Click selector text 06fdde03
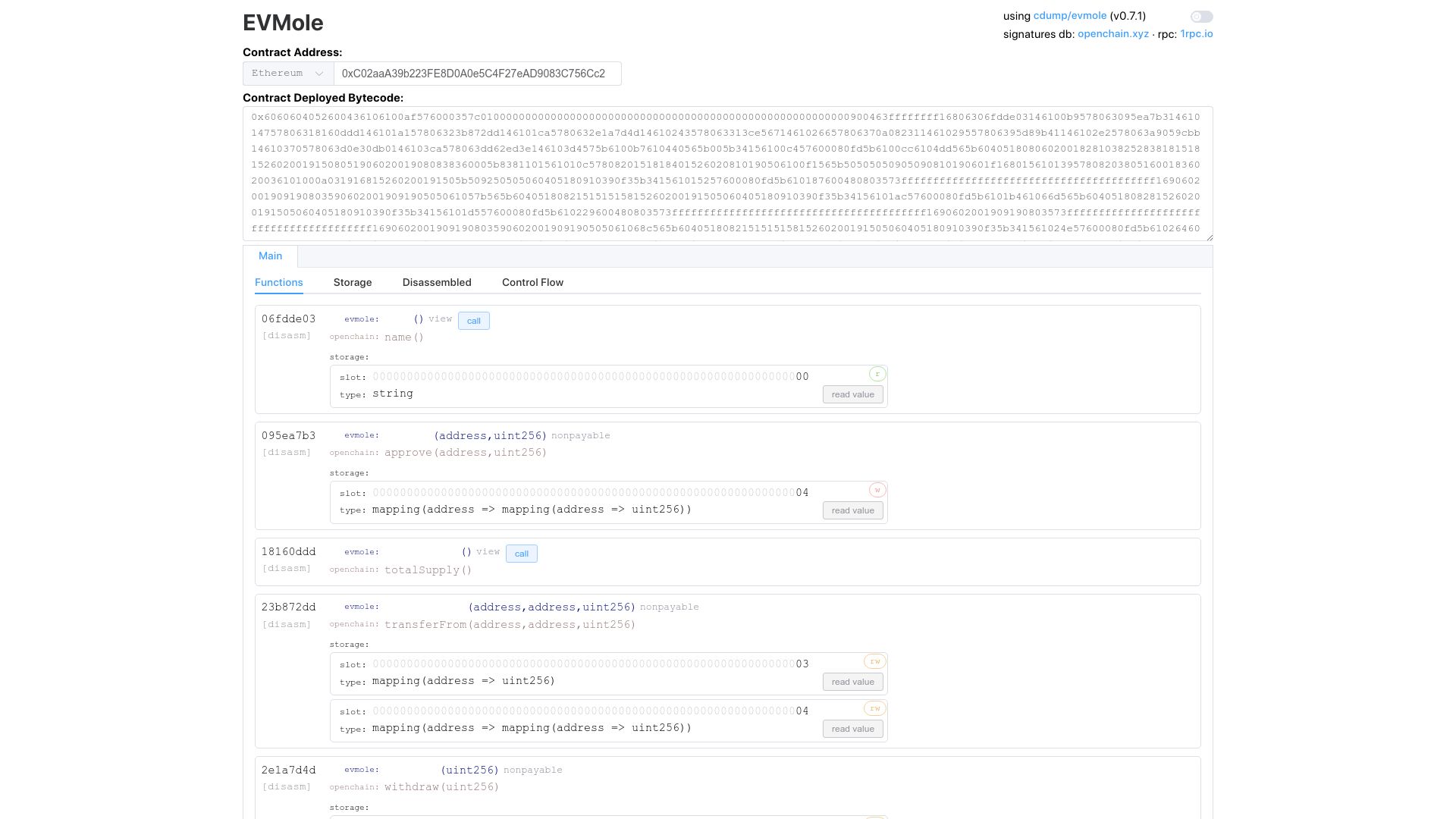This screenshot has height=819, width=1456. [289, 319]
